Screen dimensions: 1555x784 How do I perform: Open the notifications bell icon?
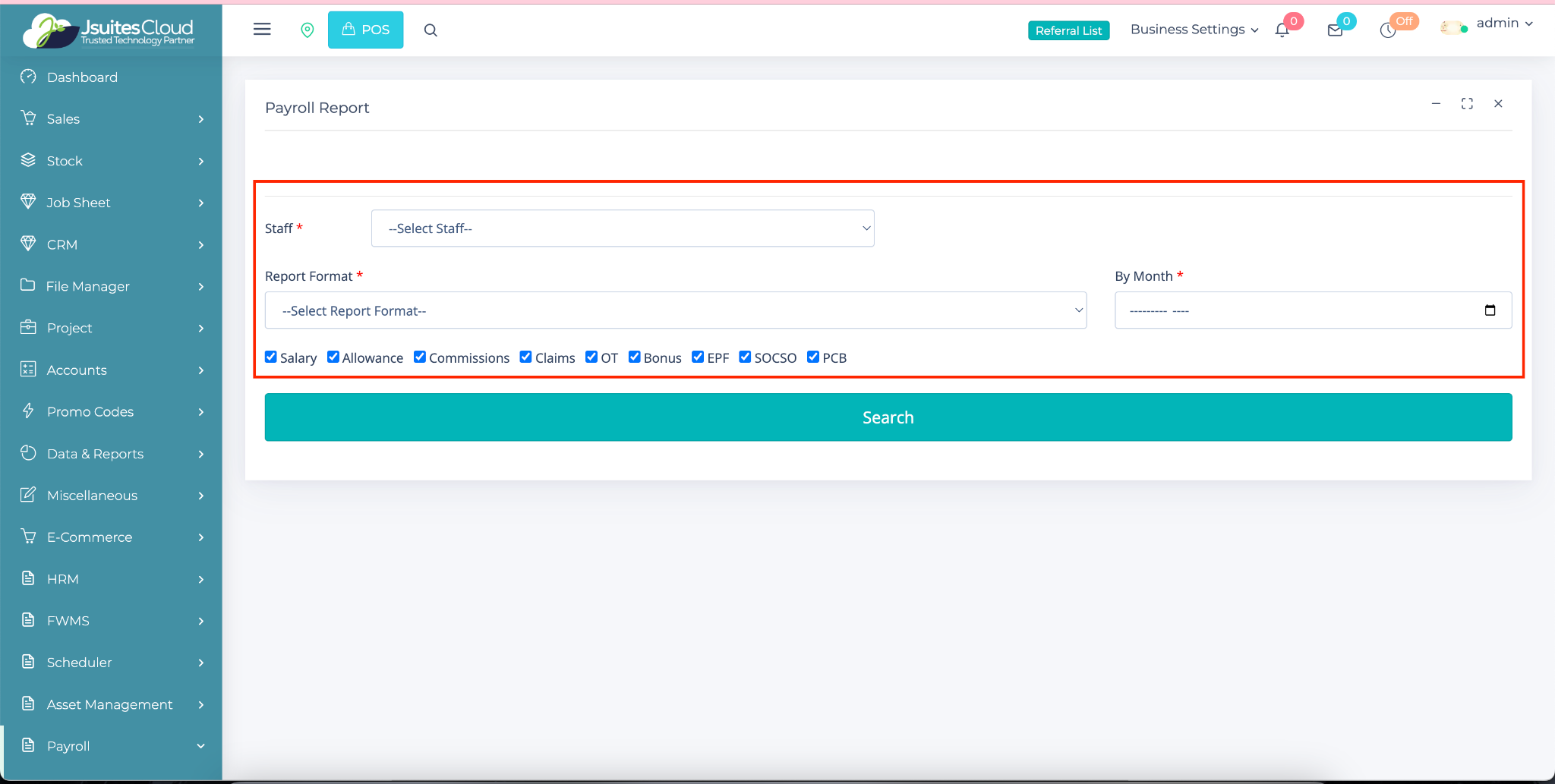pos(1282,30)
